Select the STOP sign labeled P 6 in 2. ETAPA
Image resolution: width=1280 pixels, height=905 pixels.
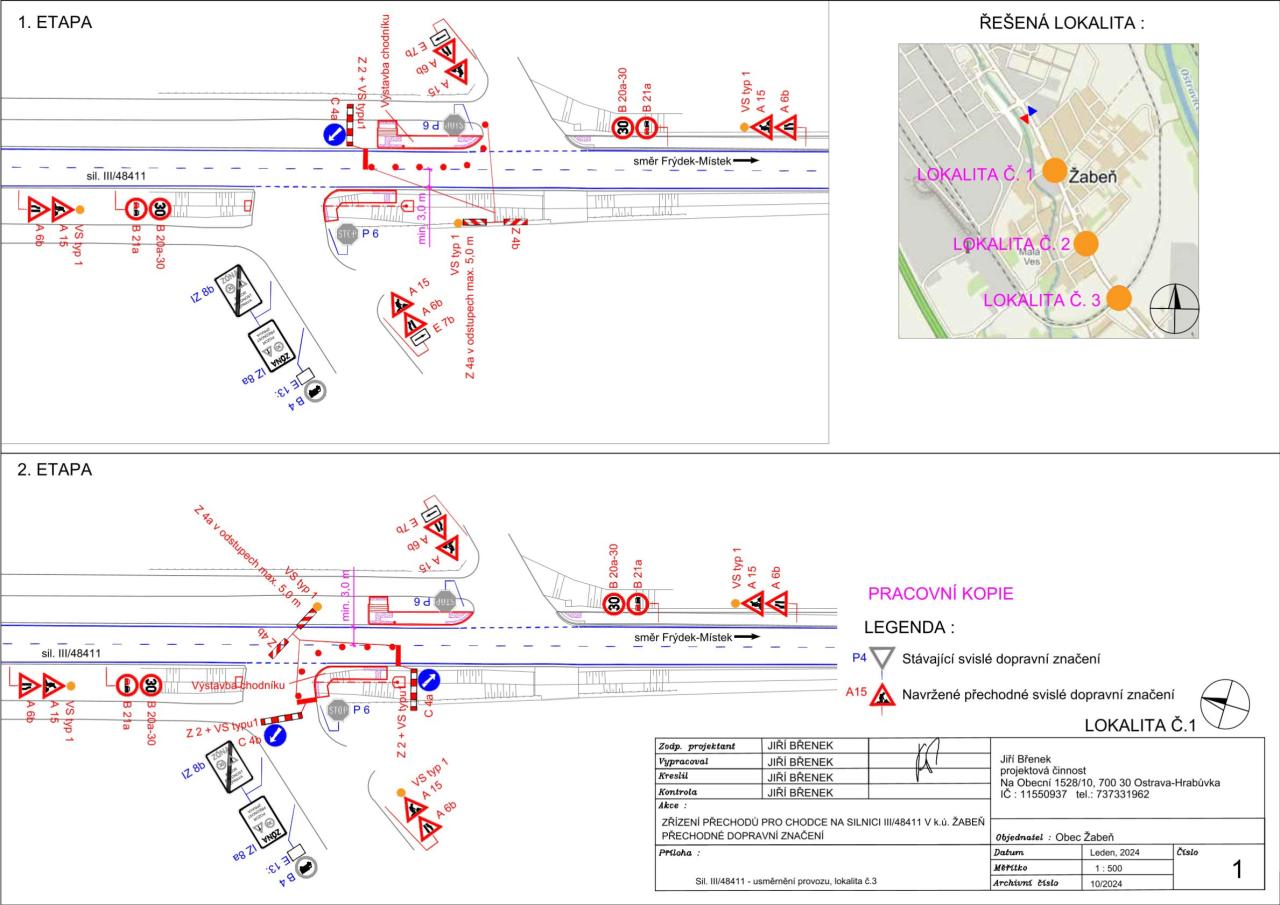coord(340,710)
